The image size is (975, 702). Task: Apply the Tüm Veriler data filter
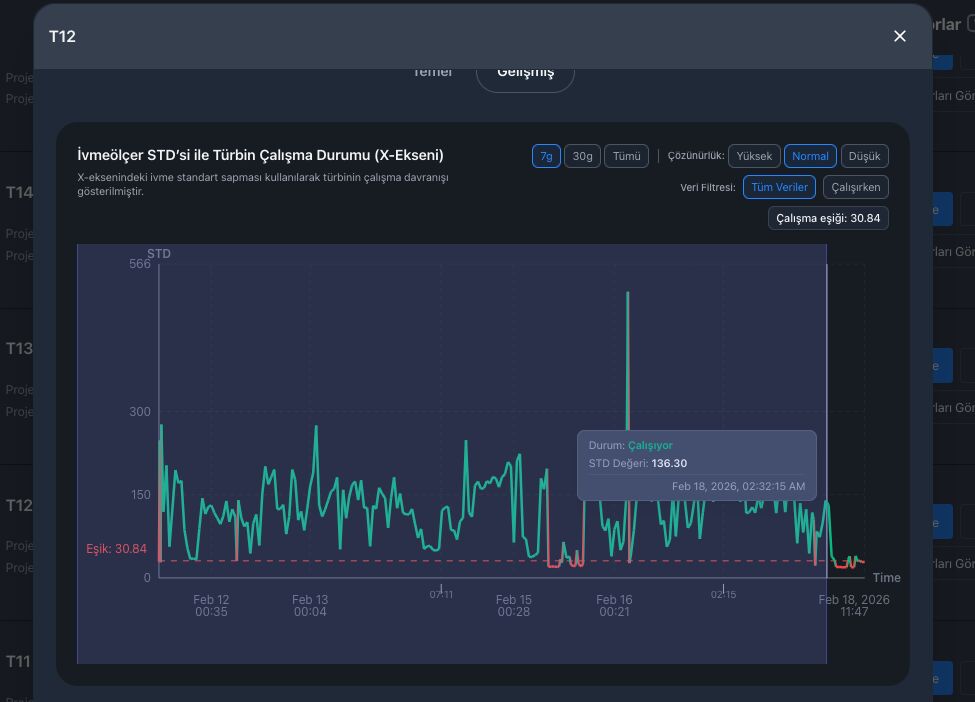point(779,187)
